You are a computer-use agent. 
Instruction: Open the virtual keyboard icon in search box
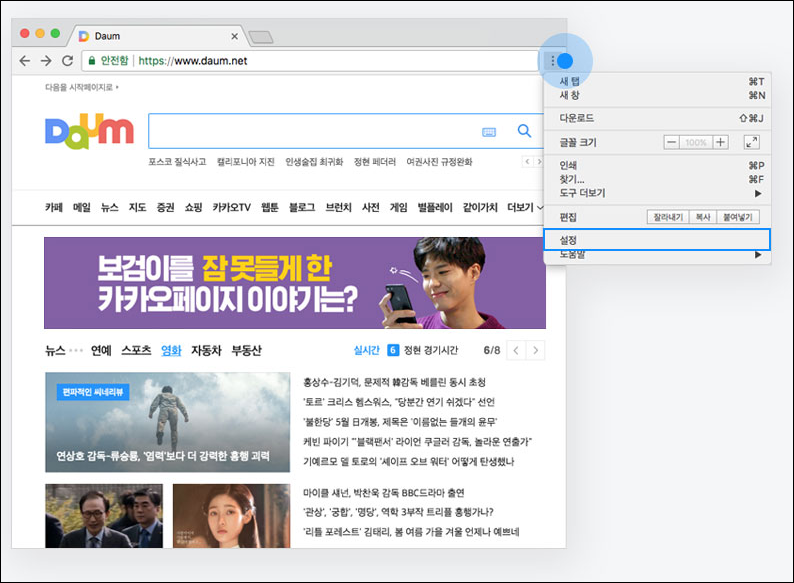click(489, 132)
